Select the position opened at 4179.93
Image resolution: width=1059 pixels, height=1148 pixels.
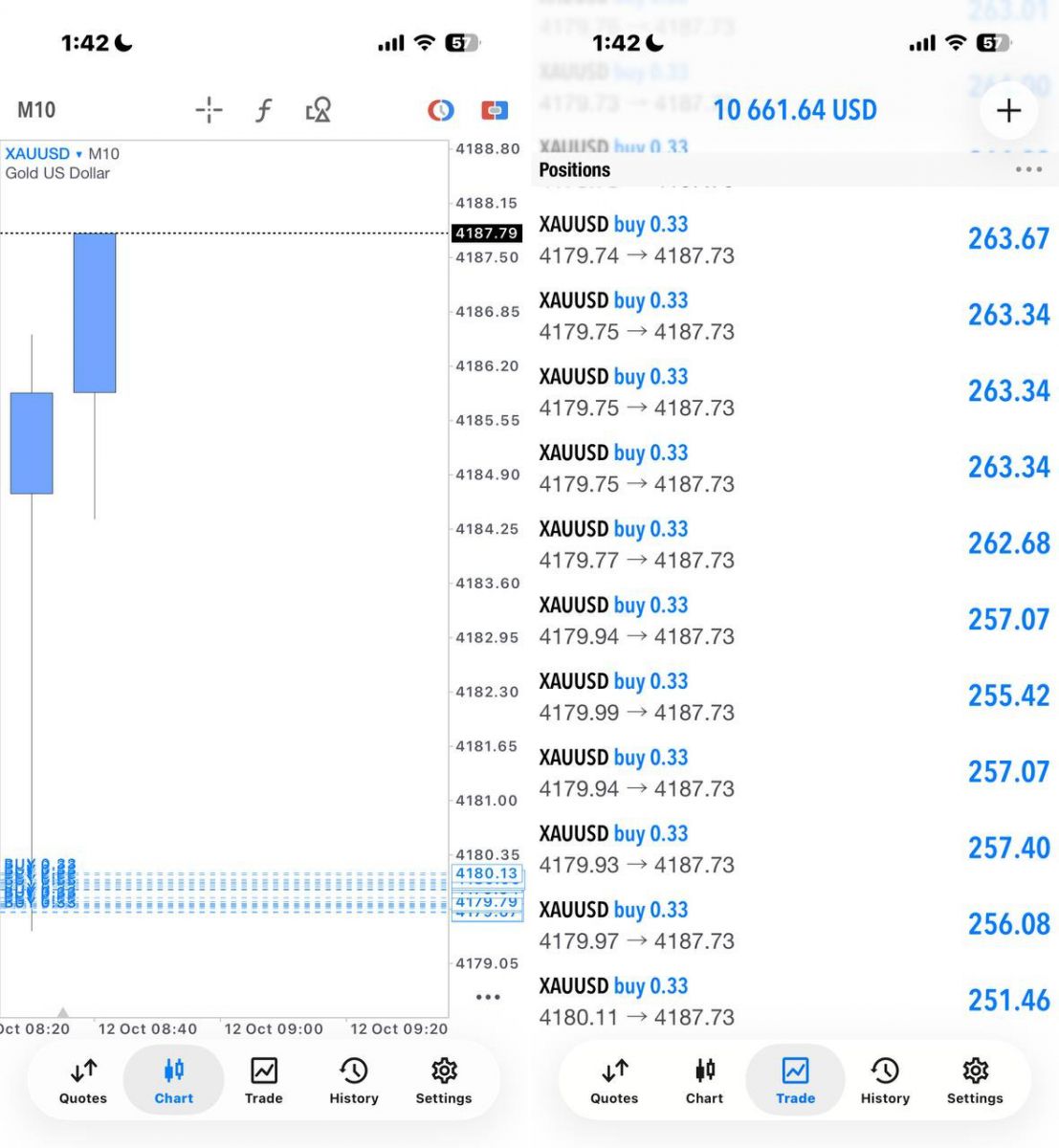coord(795,849)
